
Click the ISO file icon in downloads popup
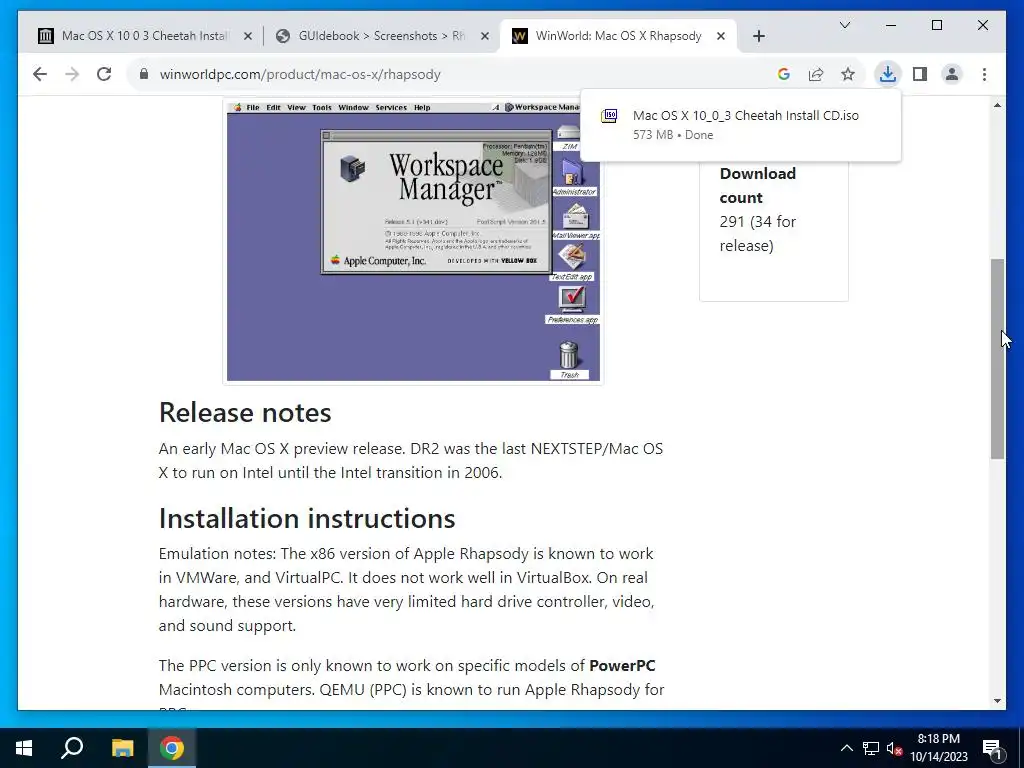tap(609, 116)
